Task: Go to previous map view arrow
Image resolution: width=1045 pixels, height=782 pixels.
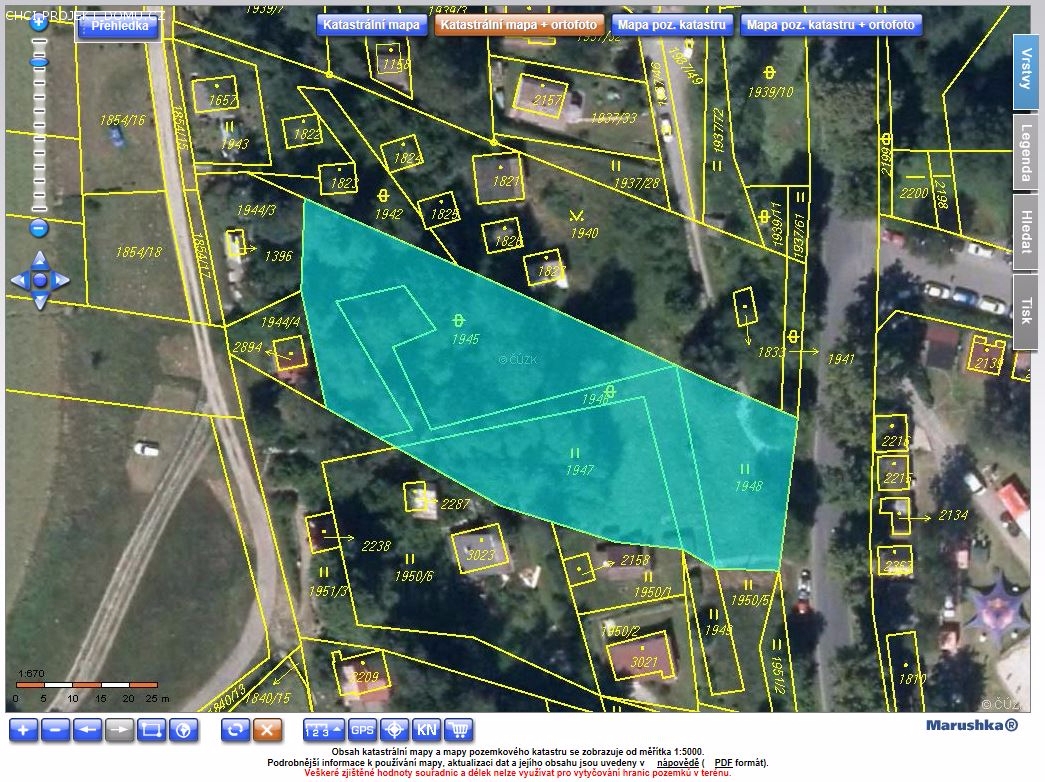Action: (88, 729)
